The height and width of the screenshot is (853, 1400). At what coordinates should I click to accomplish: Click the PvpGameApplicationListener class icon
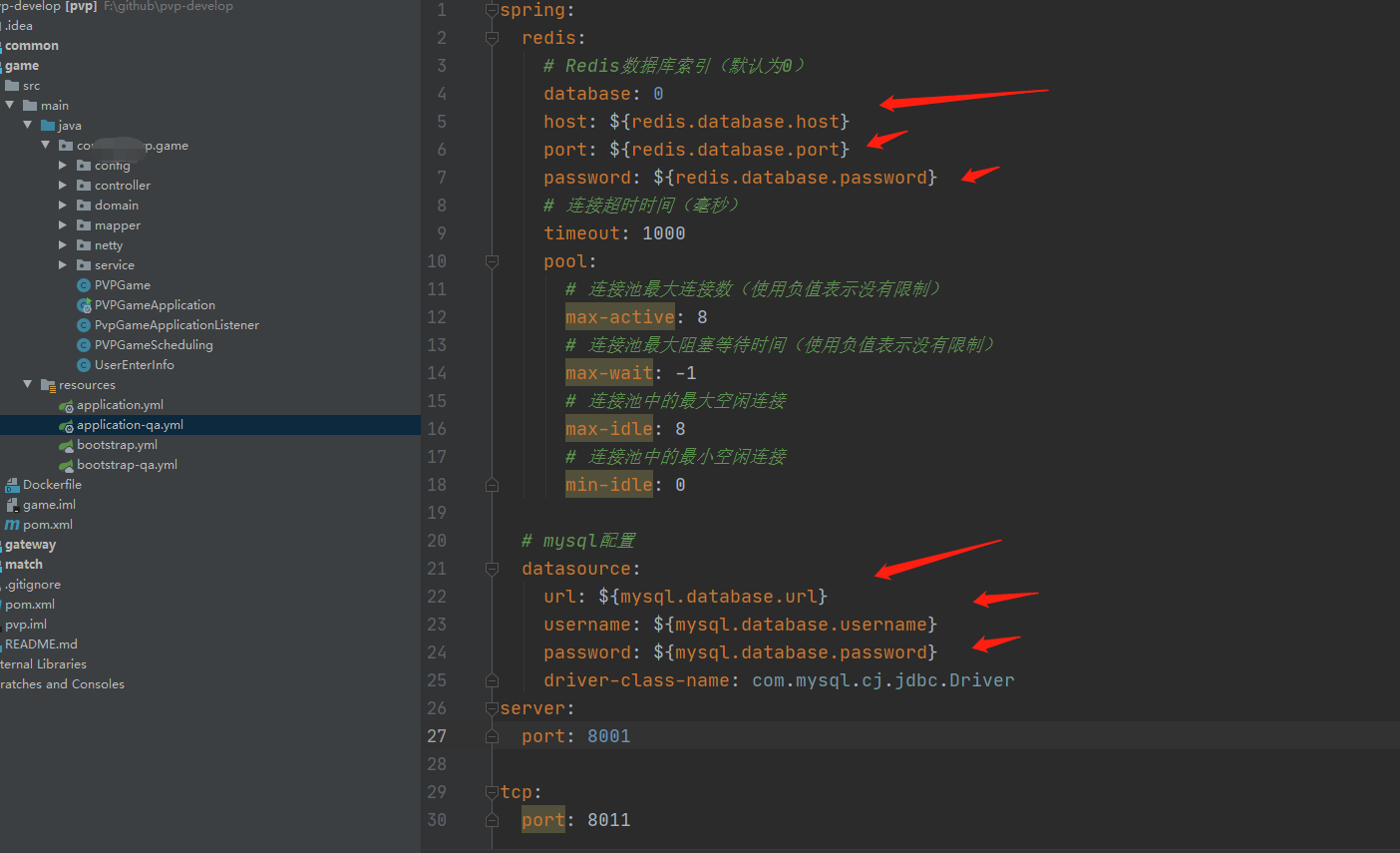point(84,325)
